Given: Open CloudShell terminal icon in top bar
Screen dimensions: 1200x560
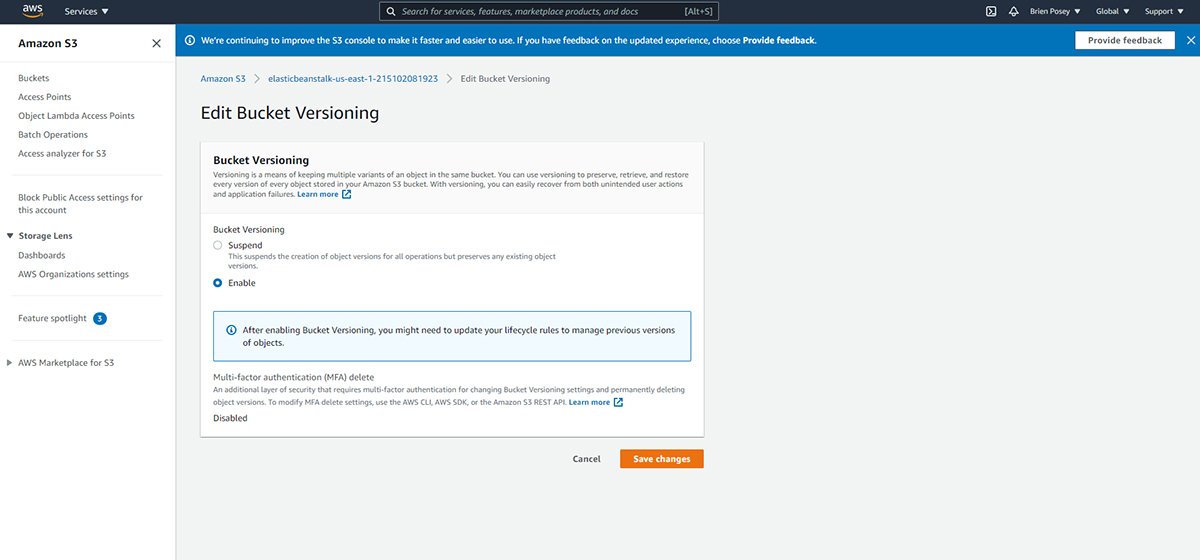Looking at the screenshot, I should 990,12.
